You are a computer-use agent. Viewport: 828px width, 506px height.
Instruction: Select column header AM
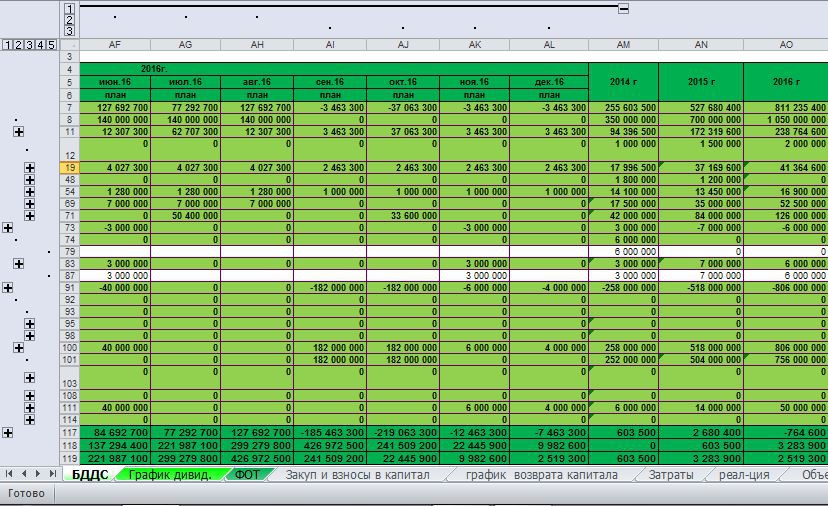[623, 45]
